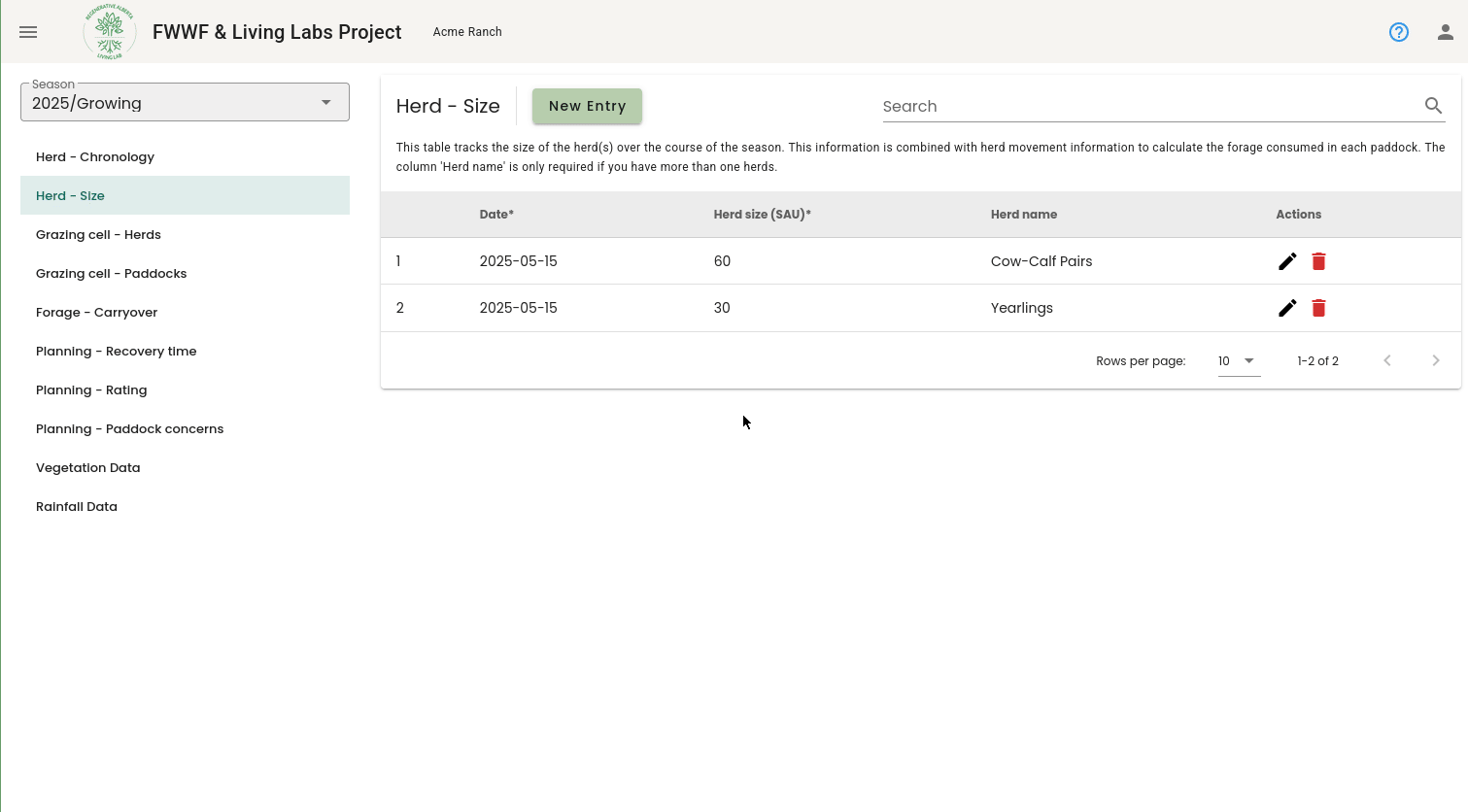
Task: Click the New Entry button
Action: tap(587, 106)
